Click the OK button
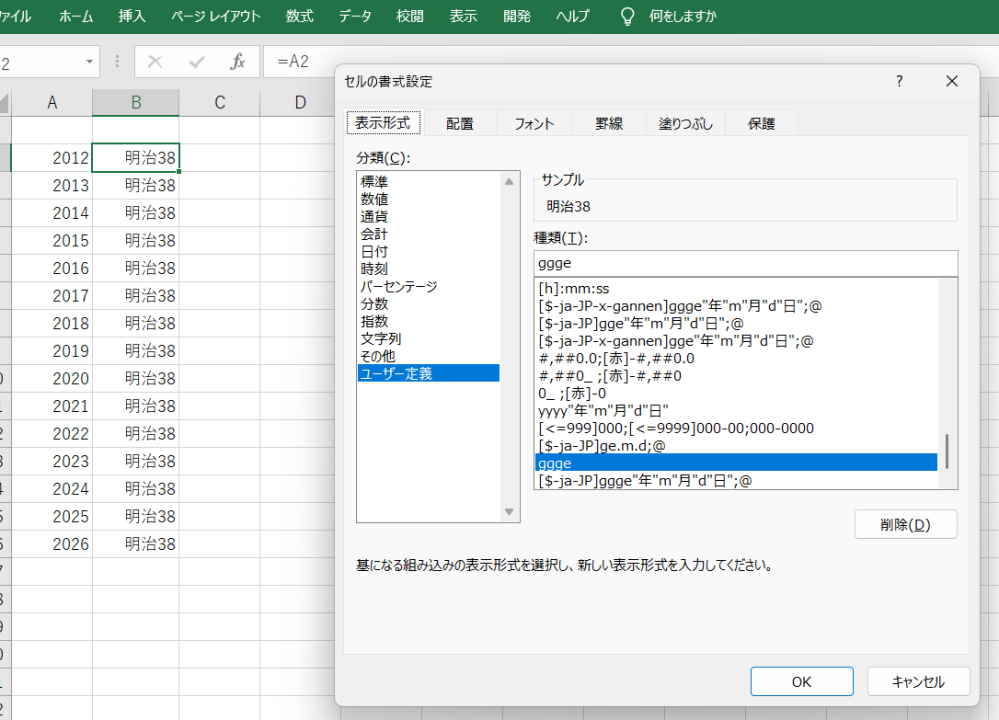Image resolution: width=999 pixels, height=720 pixels. [x=801, y=682]
